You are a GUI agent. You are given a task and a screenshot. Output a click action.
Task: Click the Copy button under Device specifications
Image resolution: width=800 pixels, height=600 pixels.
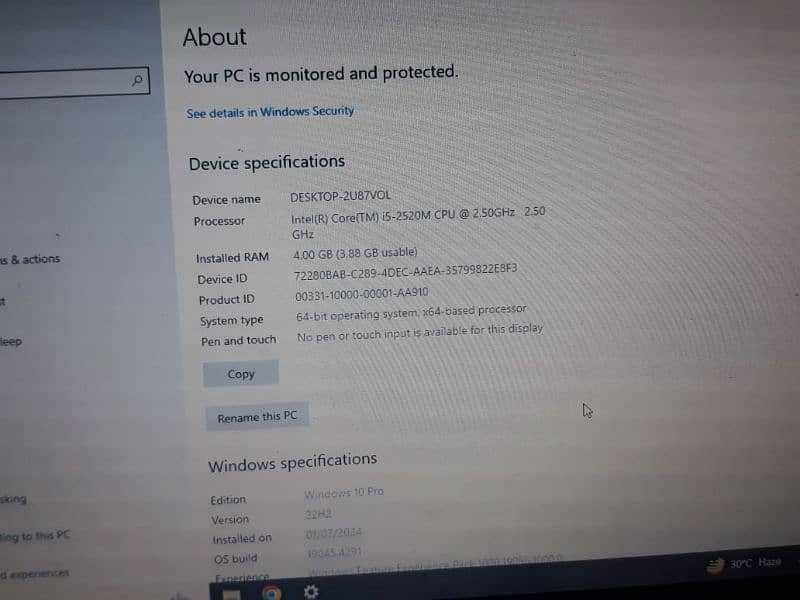(241, 373)
